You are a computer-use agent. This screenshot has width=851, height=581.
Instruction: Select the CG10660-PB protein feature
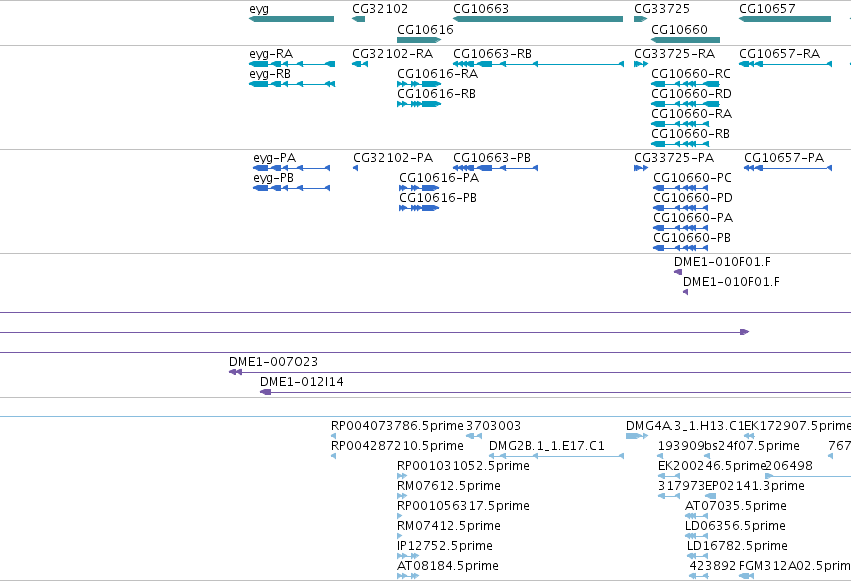(681, 248)
